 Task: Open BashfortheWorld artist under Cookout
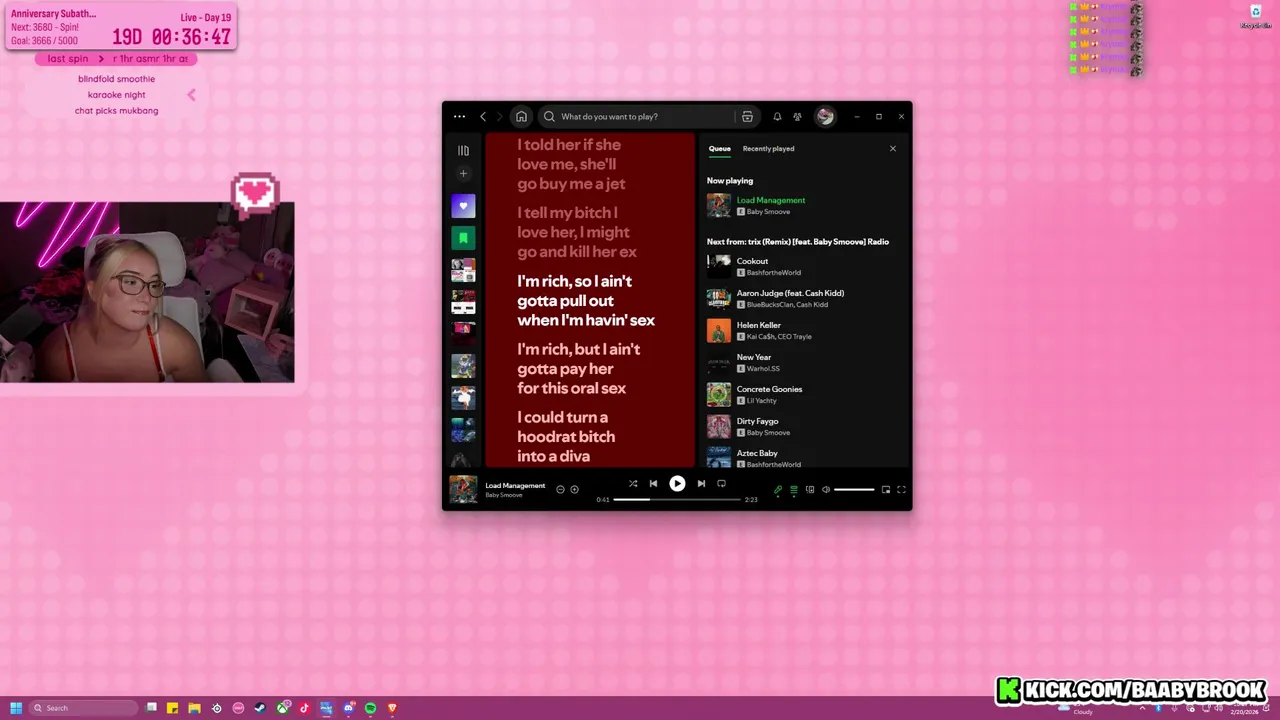pos(774,272)
